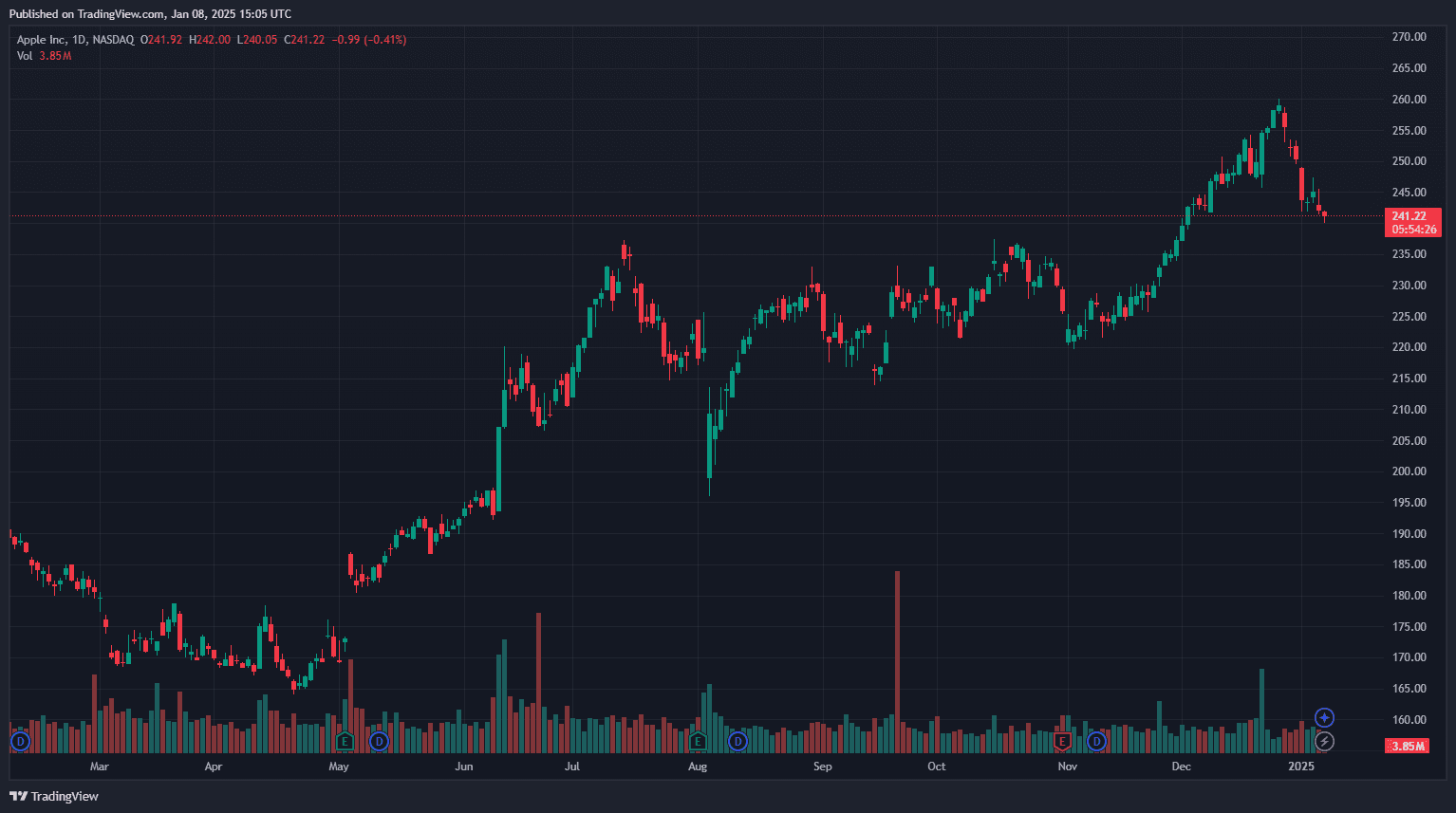Expand the NASDAQ exchange entry in legend
Image resolution: width=1456 pixels, height=813 pixels.
tap(115, 40)
